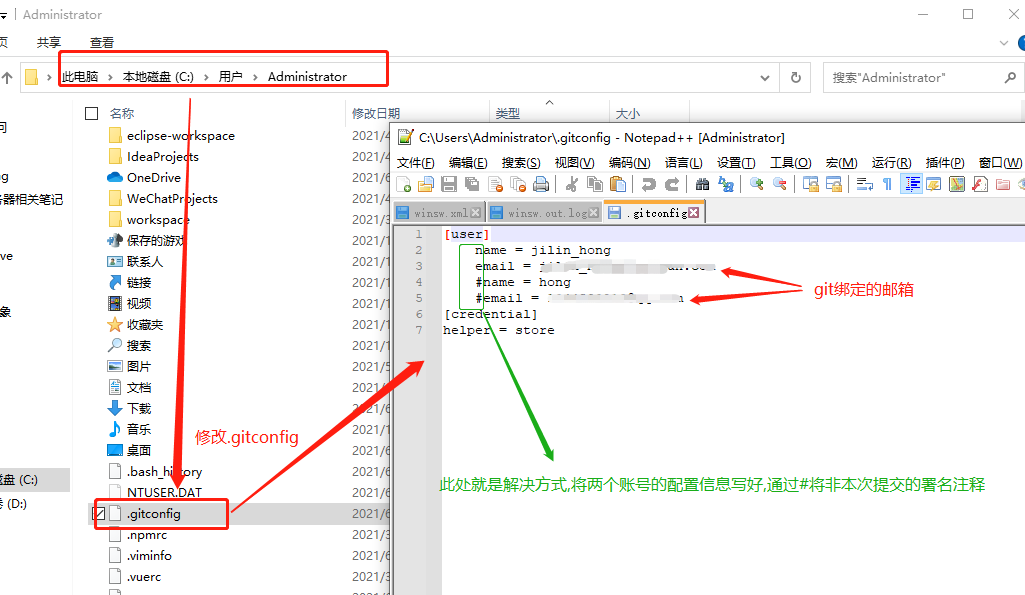Open the address bar history dropdown
1025x595 pixels.
click(766, 77)
